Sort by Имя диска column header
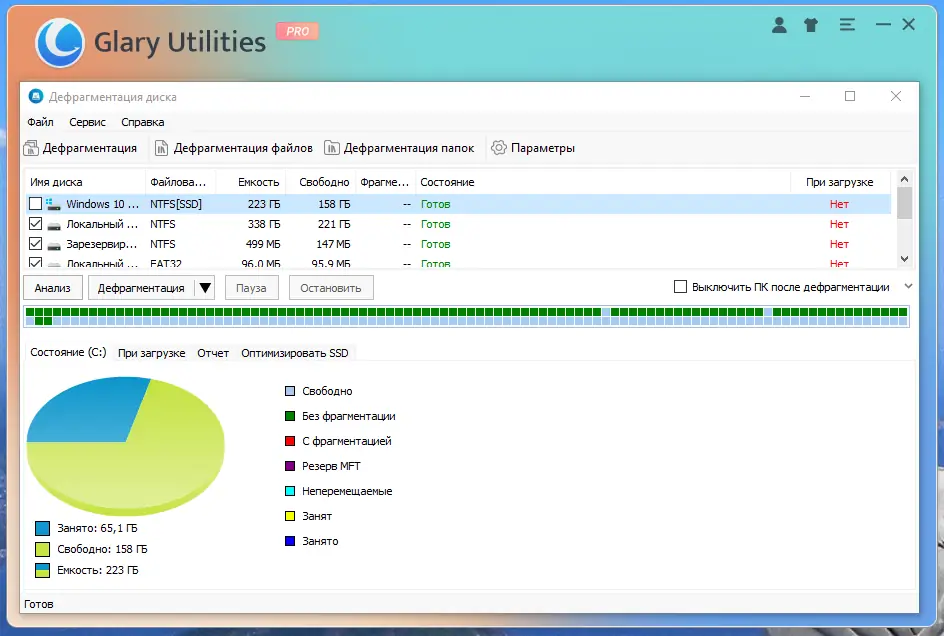The height and width of the screenshot is (636, 944). tap(85, 182)
